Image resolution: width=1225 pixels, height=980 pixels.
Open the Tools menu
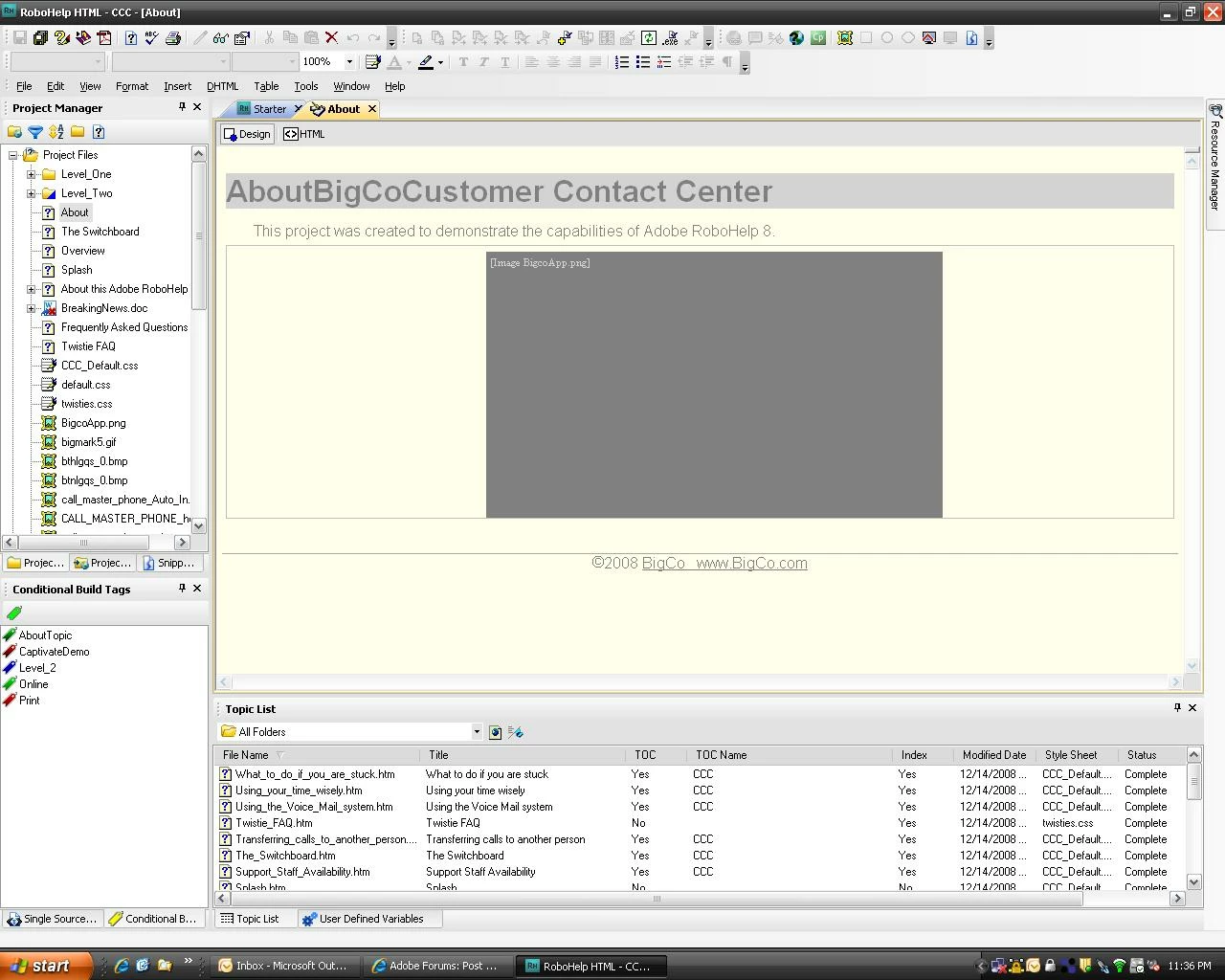pos(306,86)
